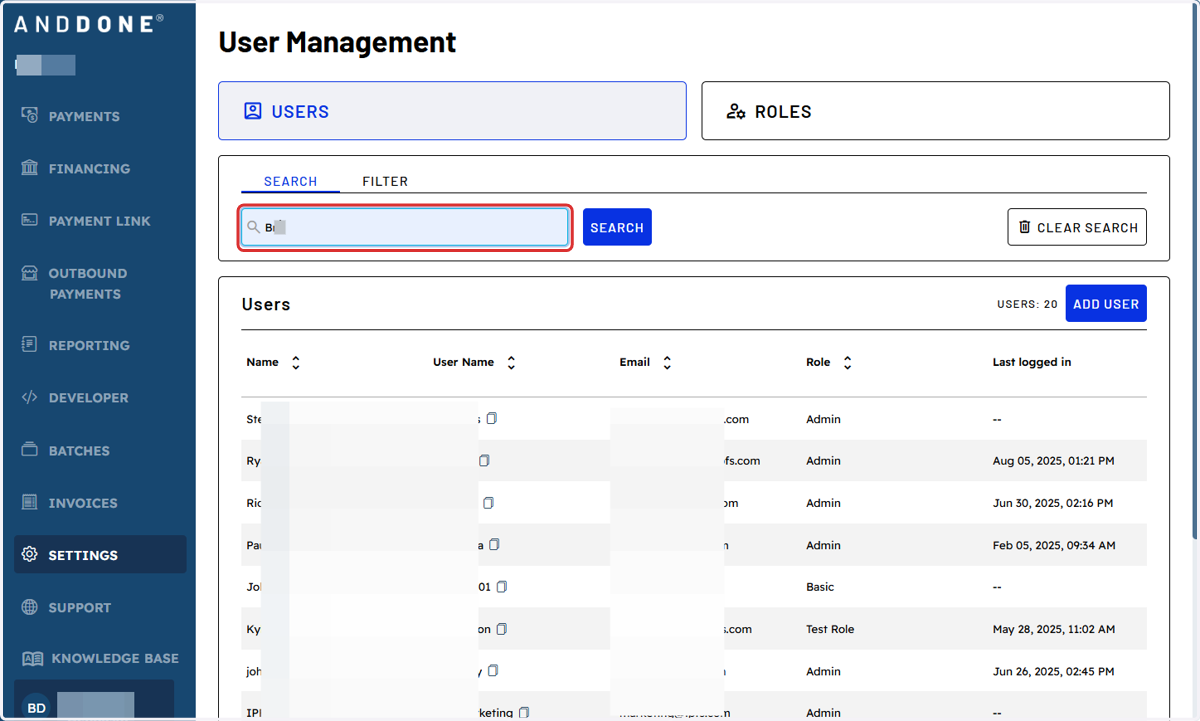Click 'Jun 26, 2025, 02:45 PM' cell
The width and height of the screenshot is (1200, 721).
point(1053,671)
